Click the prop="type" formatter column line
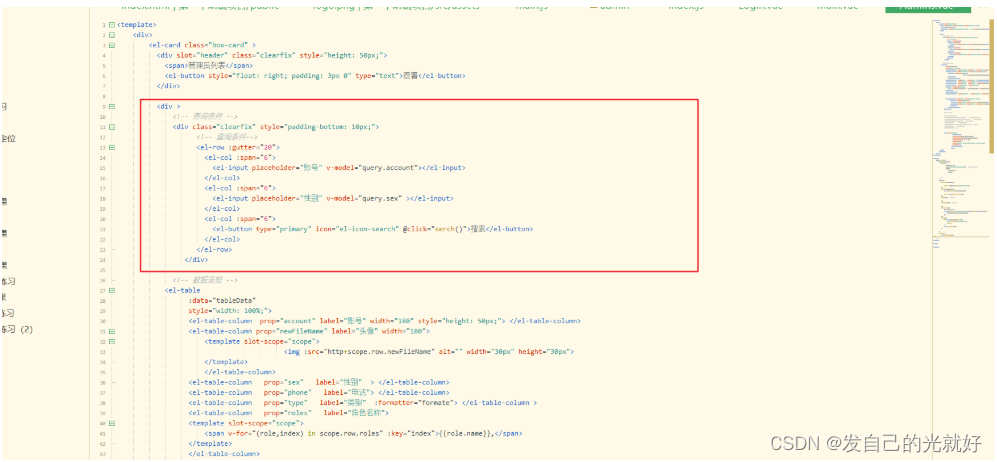Screen dimensions: 997x462 [362, 403]
